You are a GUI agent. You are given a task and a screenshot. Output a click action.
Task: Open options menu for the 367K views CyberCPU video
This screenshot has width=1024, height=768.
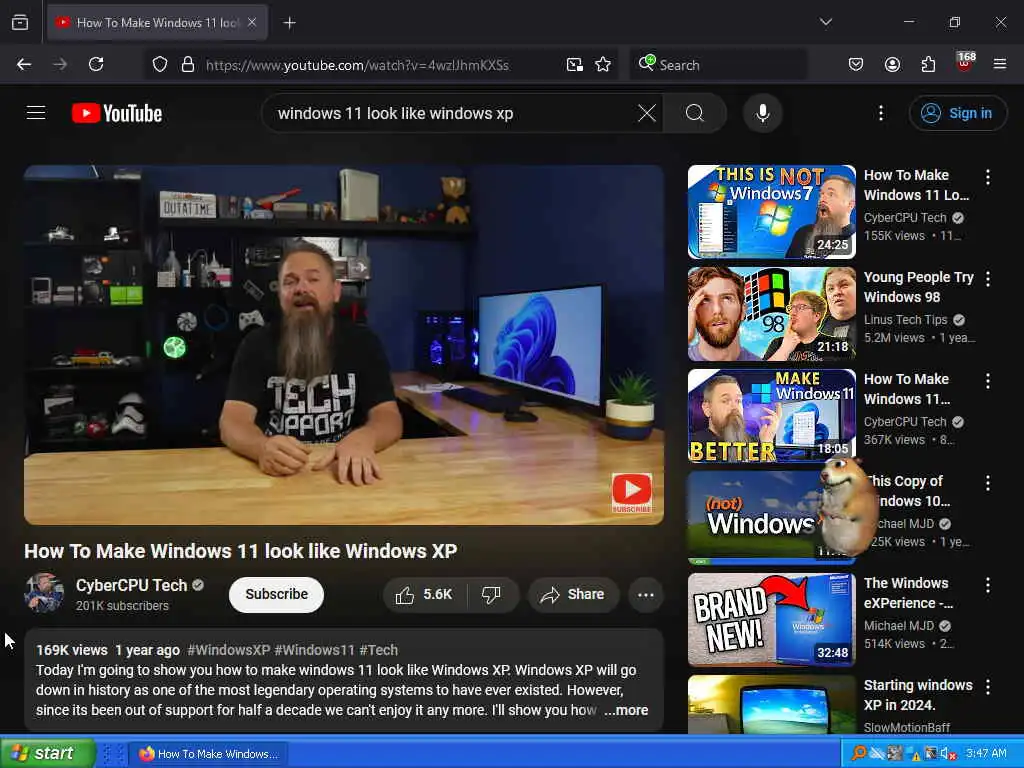coord(987,381)
